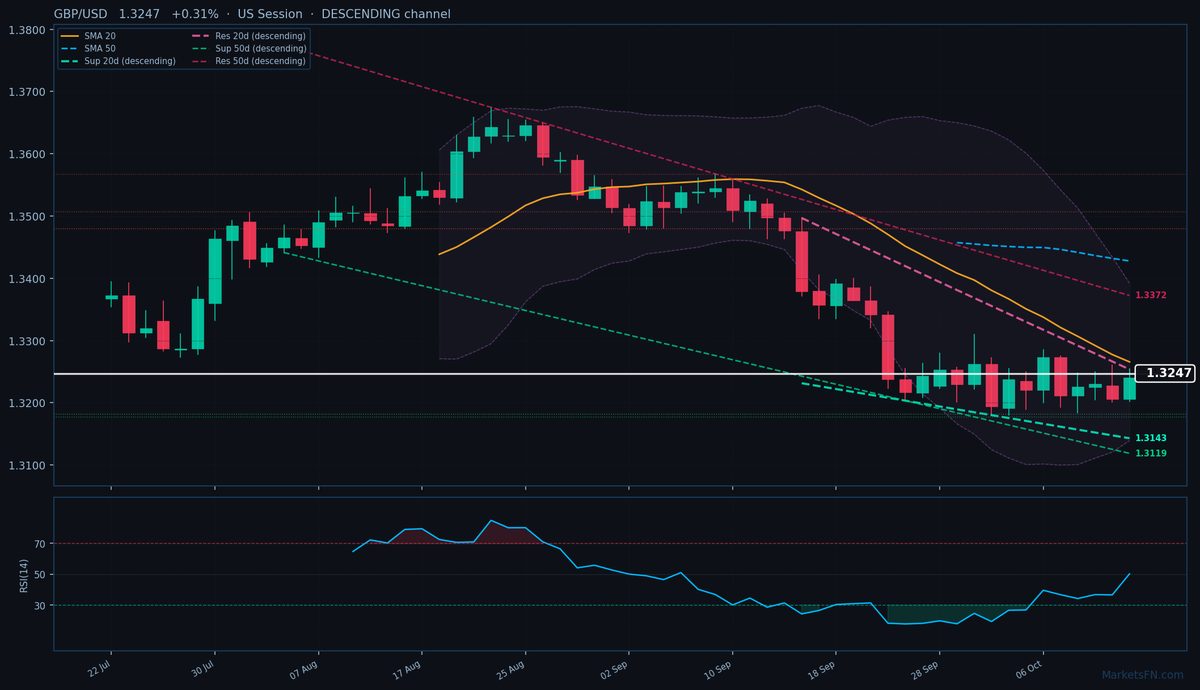Select the Sup 20d (descending) legend entry
Image resolution: width=1200 pixels, height=690 pixels.
coord(119,61)
